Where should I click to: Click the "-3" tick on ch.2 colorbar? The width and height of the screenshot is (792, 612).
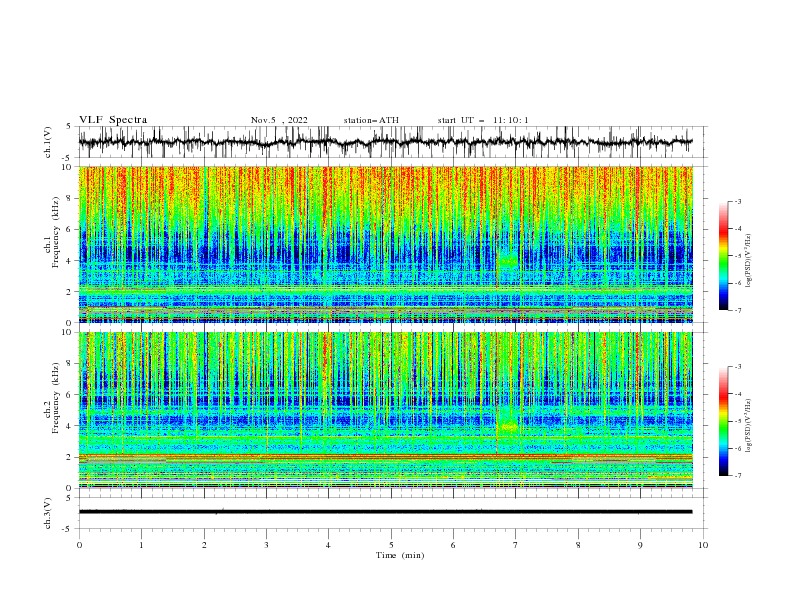(x=738, y=367)
